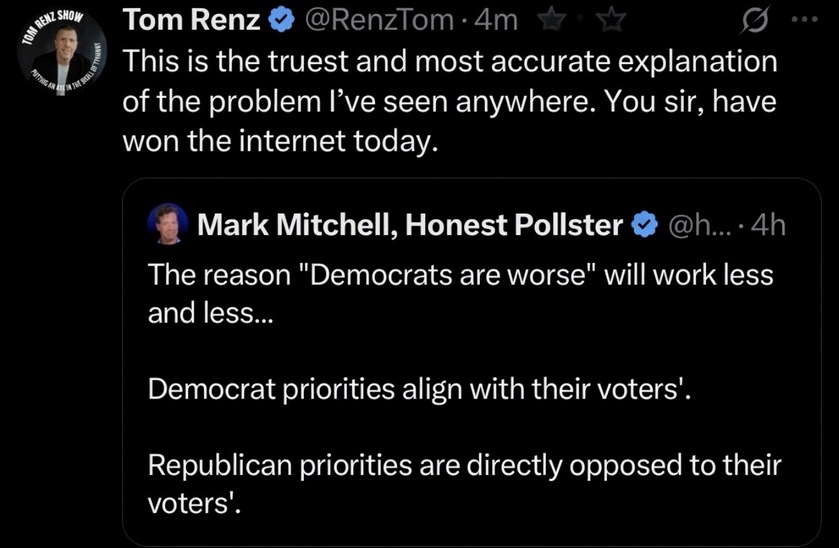The image size is (839, 548).
Task: Open Tom Renz Show profile picture
Action: [62, 54]
